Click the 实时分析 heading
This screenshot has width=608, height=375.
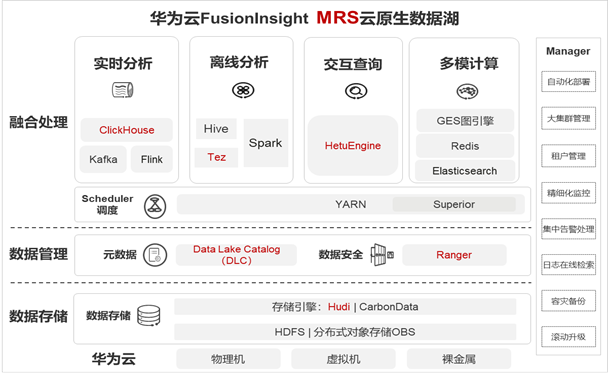coord(123,63)
